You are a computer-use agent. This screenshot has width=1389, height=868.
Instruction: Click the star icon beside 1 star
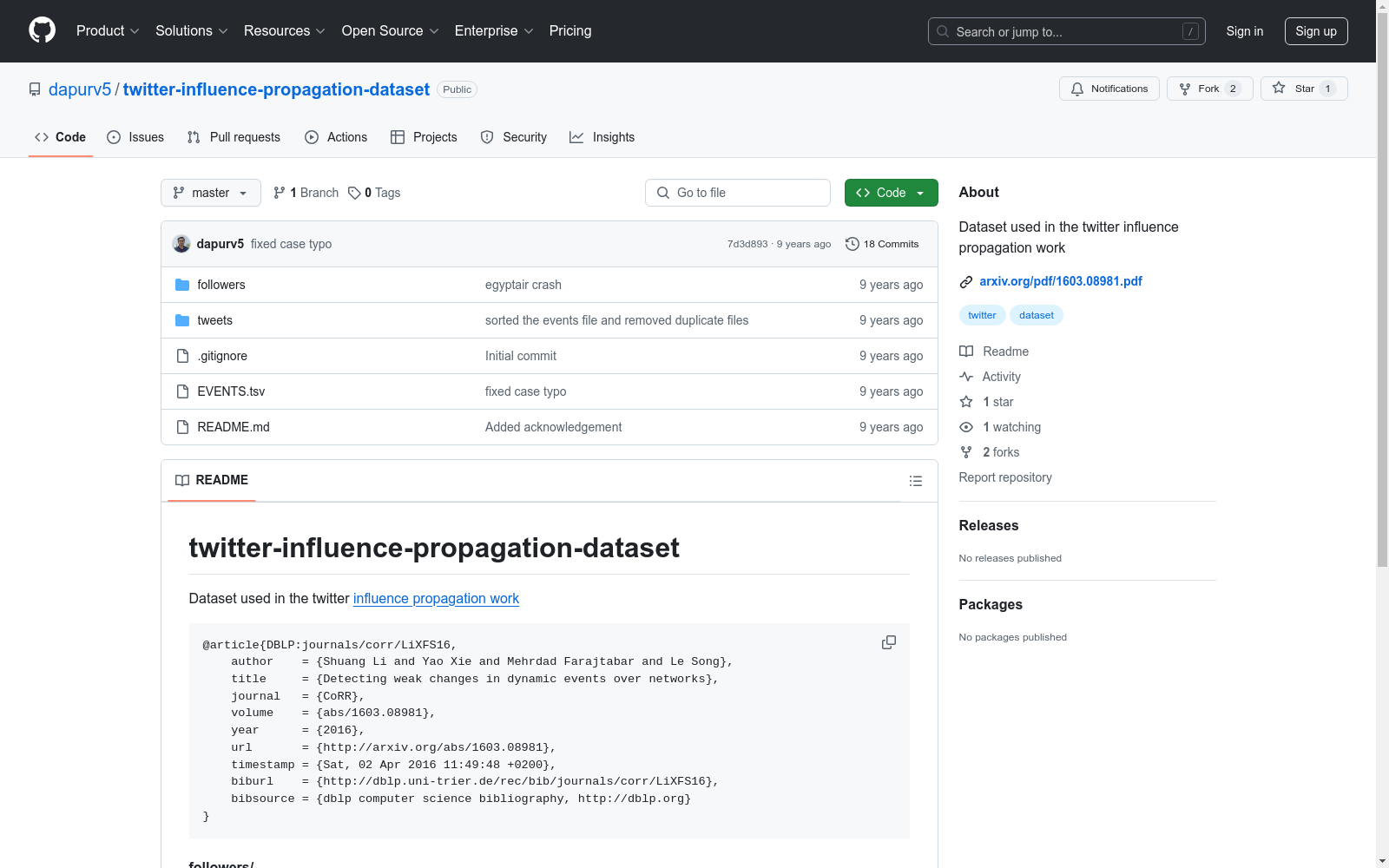click(x=966, y=402)
